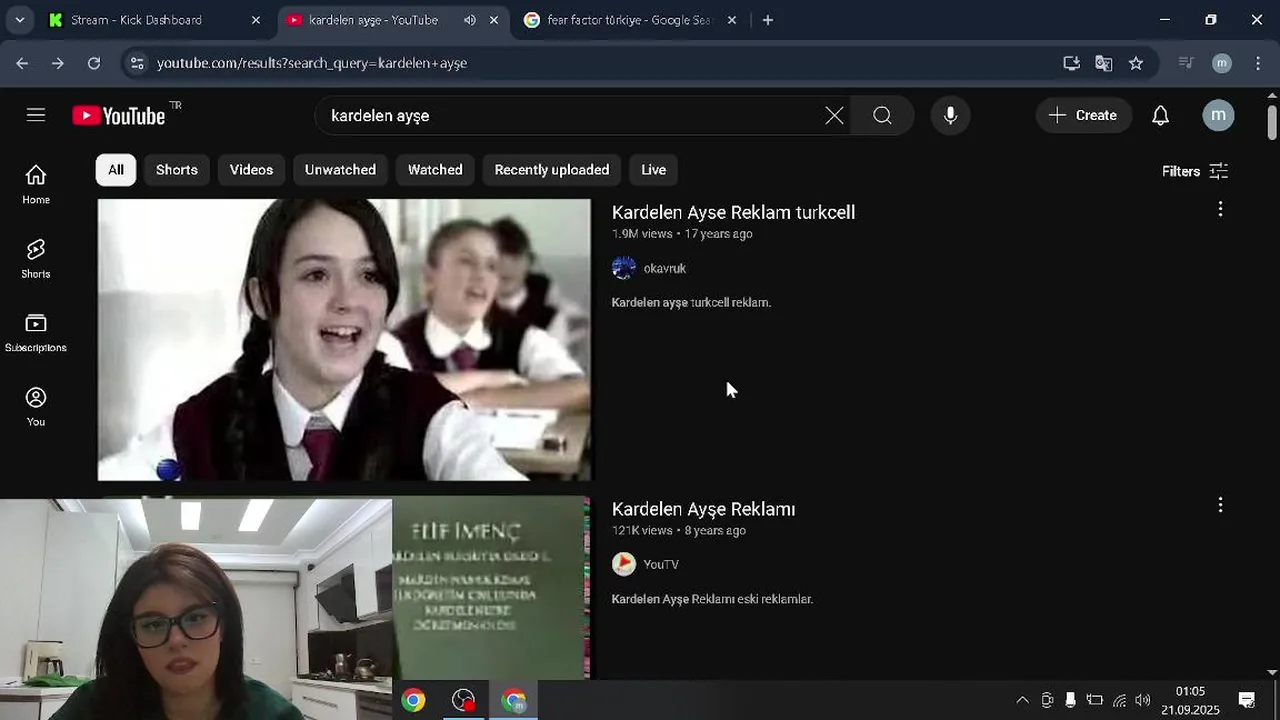Image resolution: width=1280 pixels, height=720 pixels.
Task: Select the kardelen ayşe - YouTube tab
Action: [372, 20]
